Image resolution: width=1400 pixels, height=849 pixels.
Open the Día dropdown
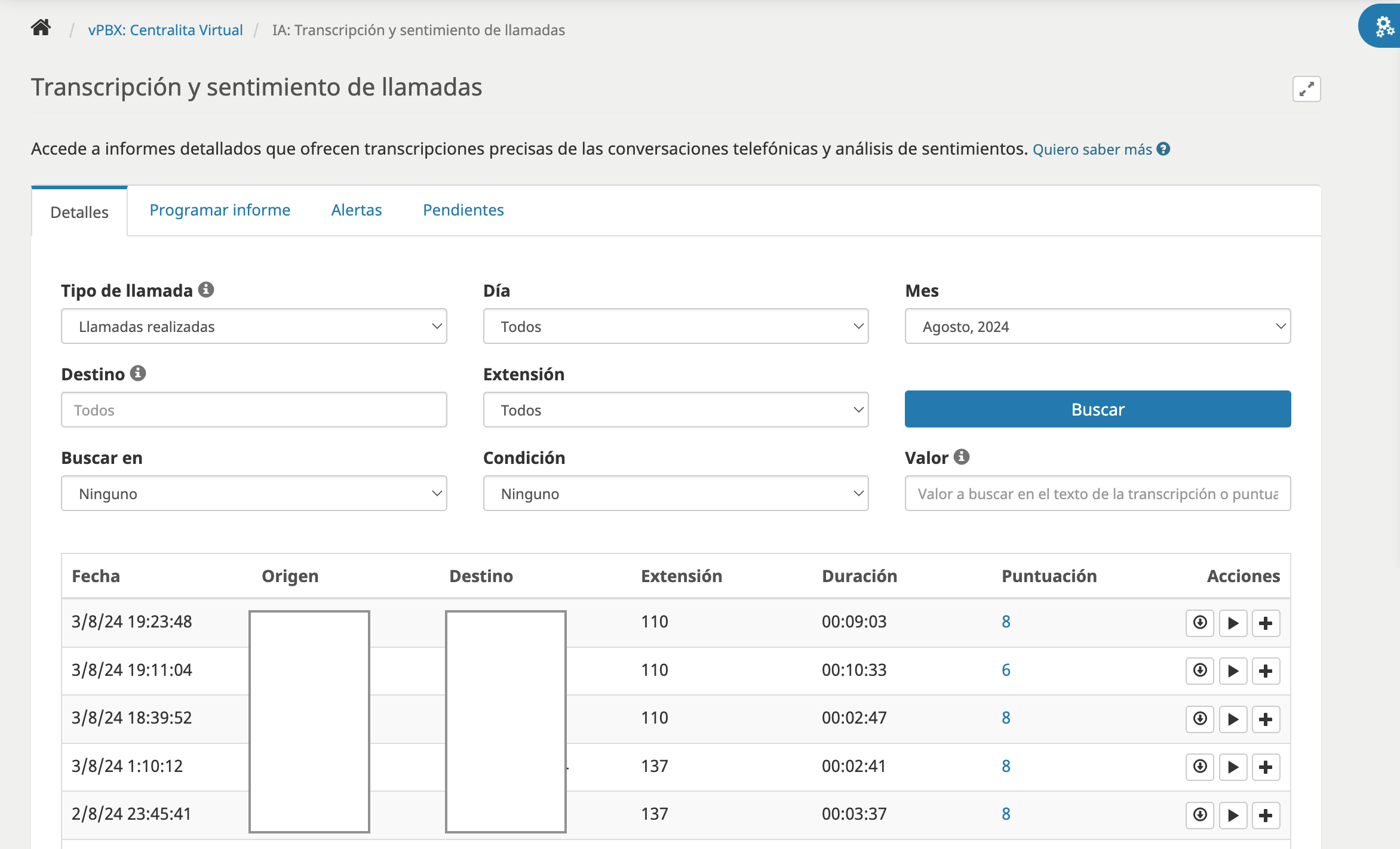[676, 326]
